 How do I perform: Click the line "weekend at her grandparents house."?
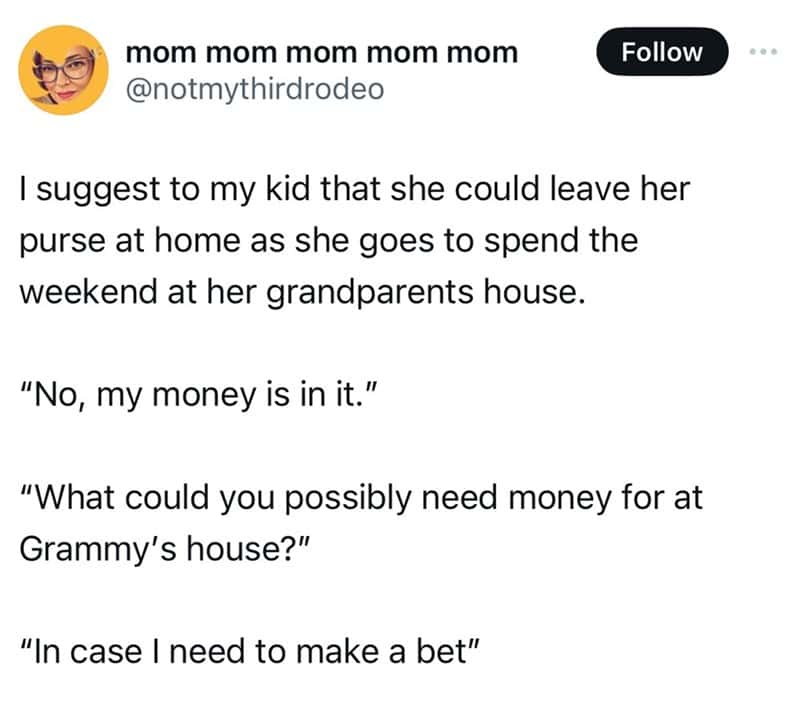click(x=302, y=293)
